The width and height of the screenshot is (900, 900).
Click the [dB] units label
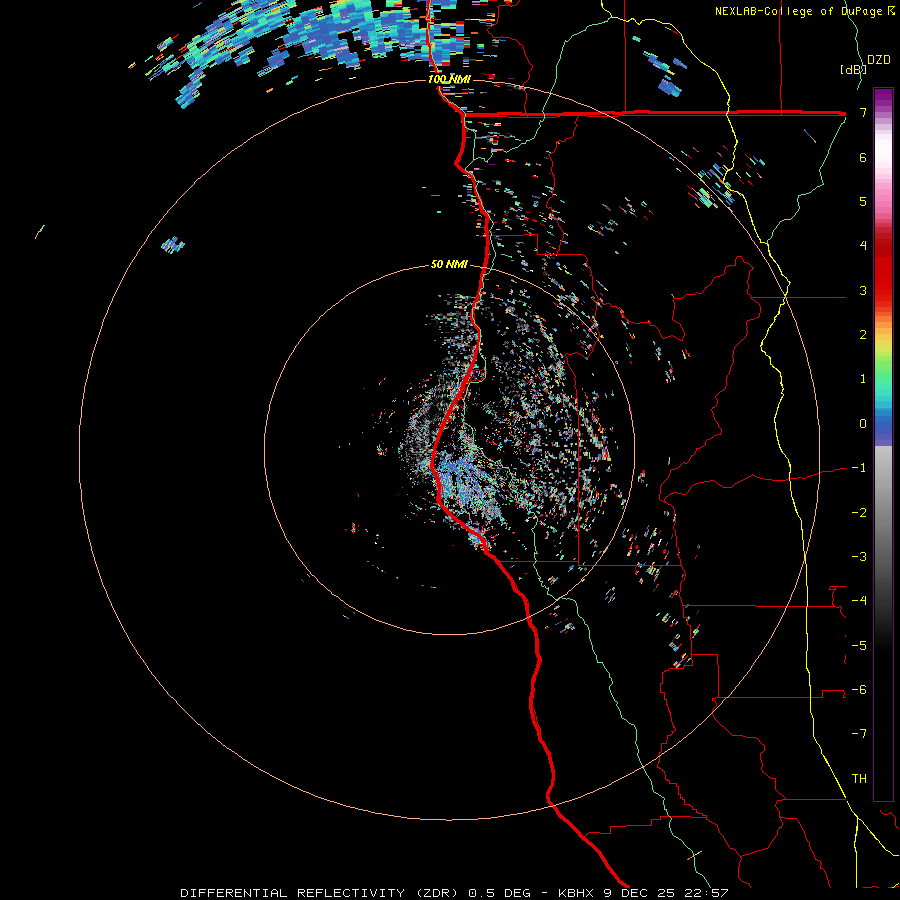point(853,69)
